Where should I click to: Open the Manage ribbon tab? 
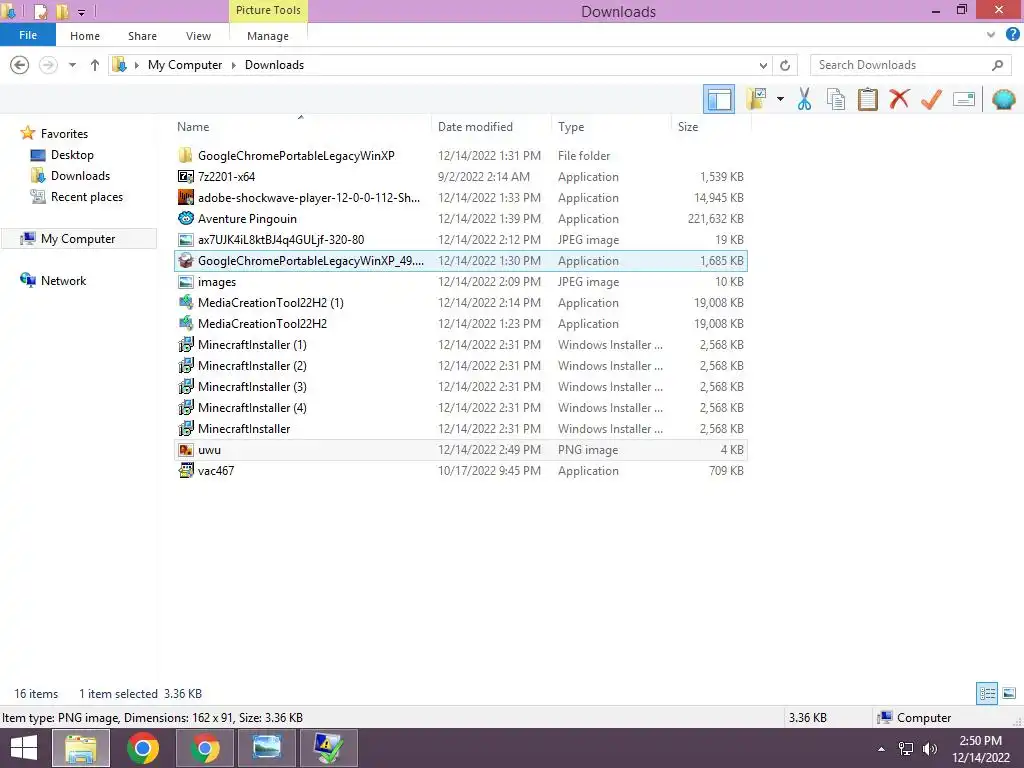268,36
